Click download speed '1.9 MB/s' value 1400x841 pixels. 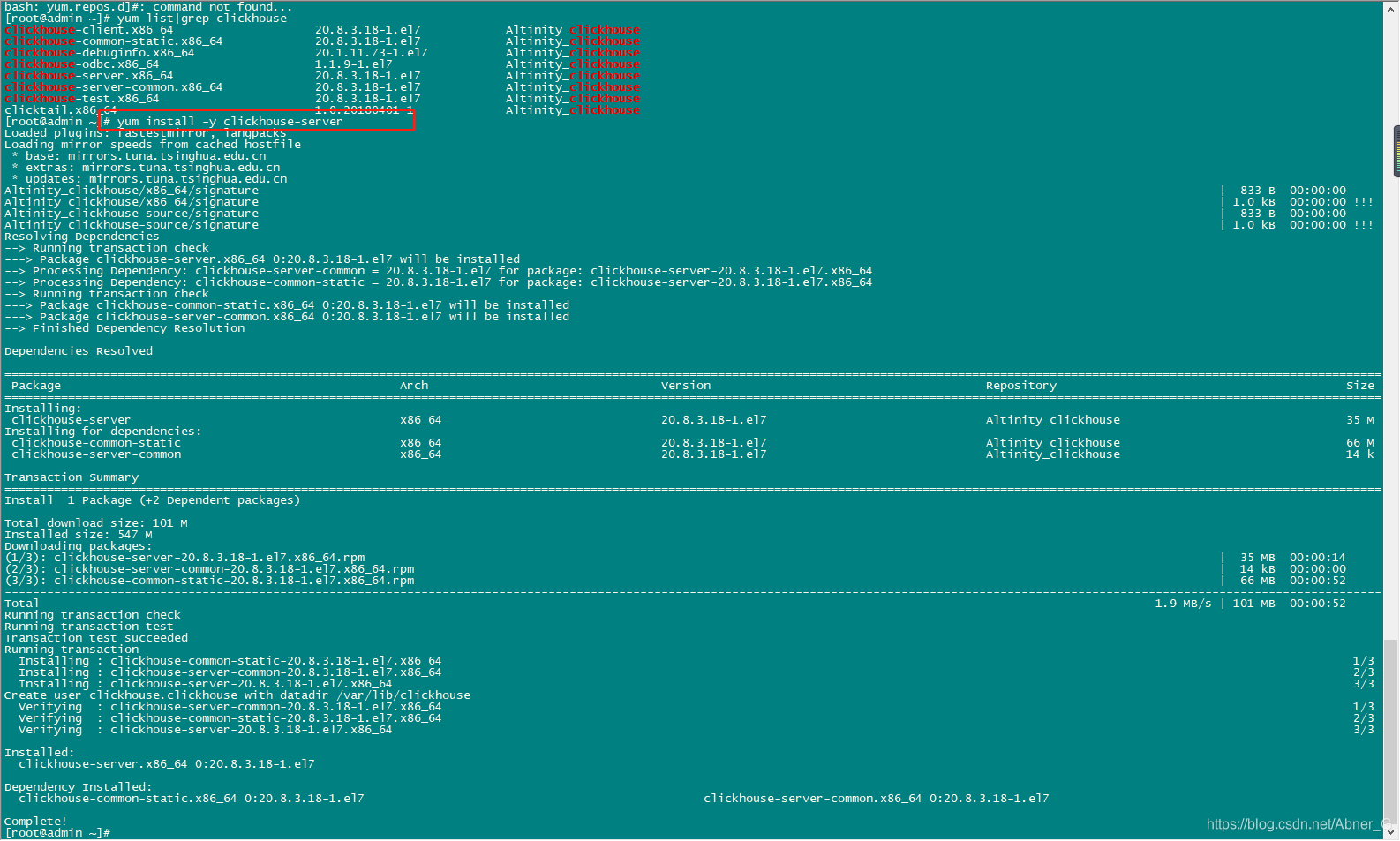tap(1184, 603)
